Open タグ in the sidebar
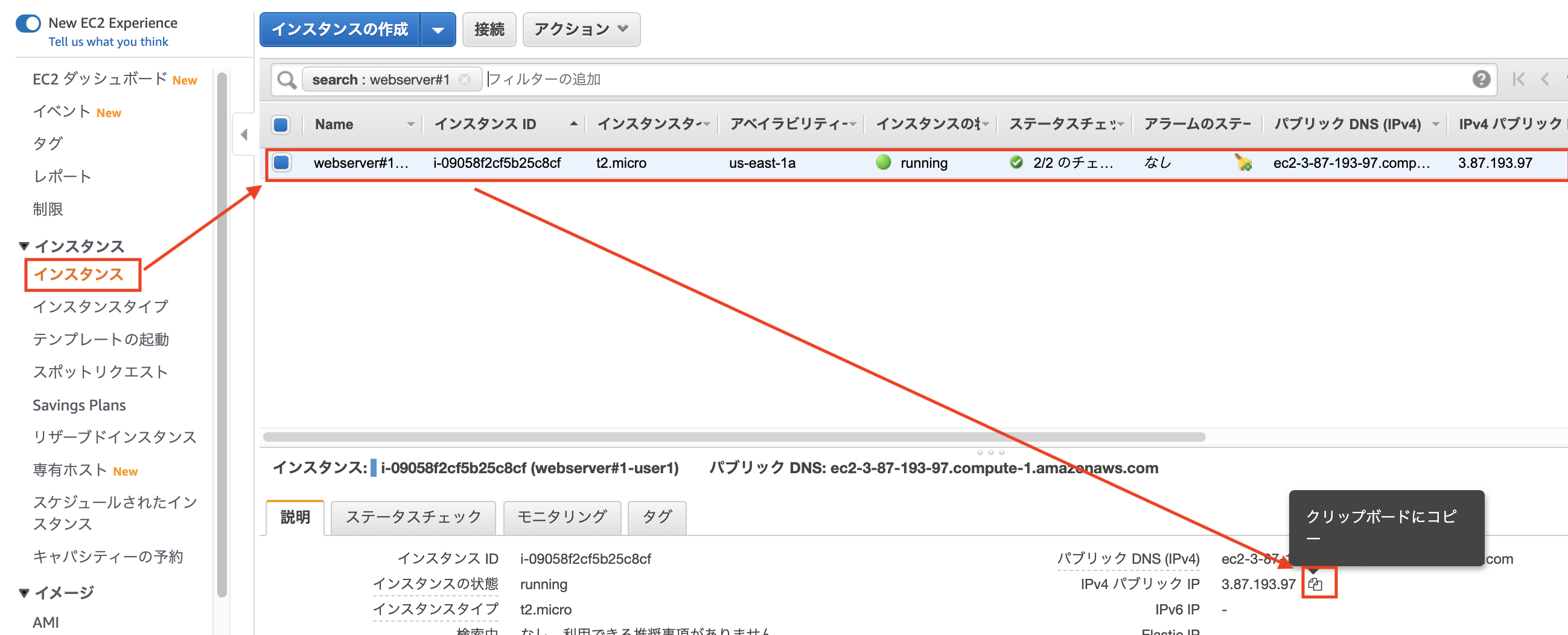Viewport: 1568px width, 635px height. tap(48, 144)
